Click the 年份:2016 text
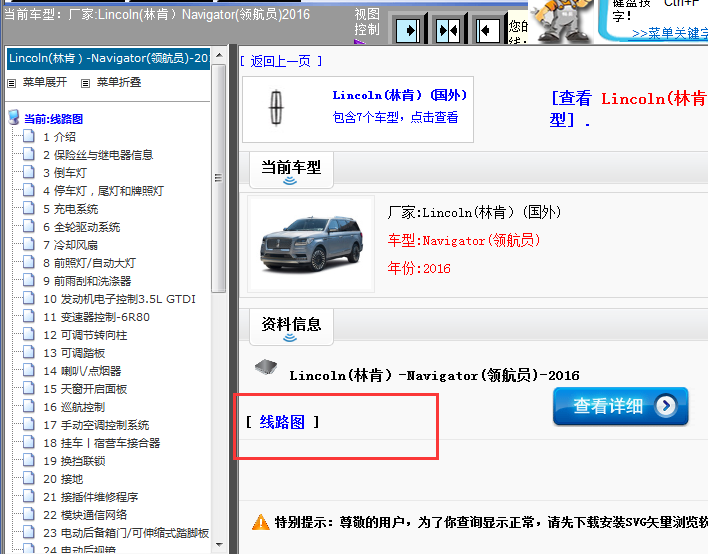Viewport: 708px width, 554px height. [x=419, y=268]
